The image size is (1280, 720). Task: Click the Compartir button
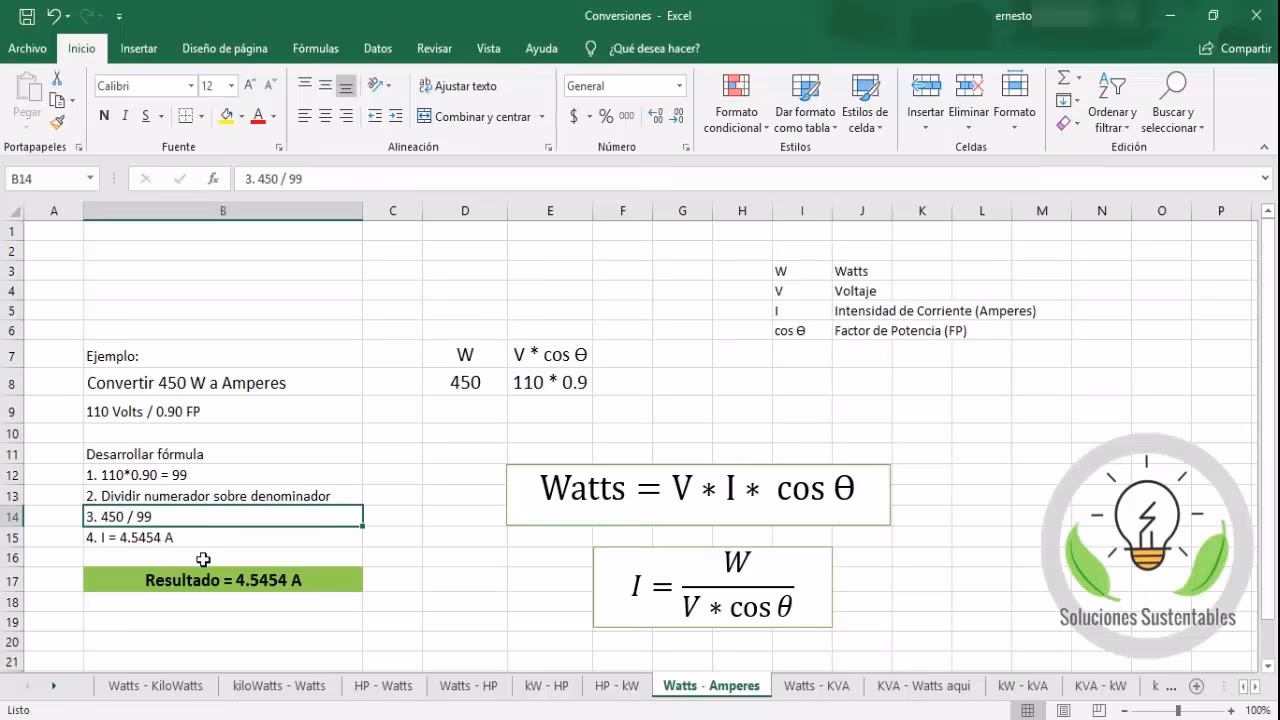pos(1235,48)
